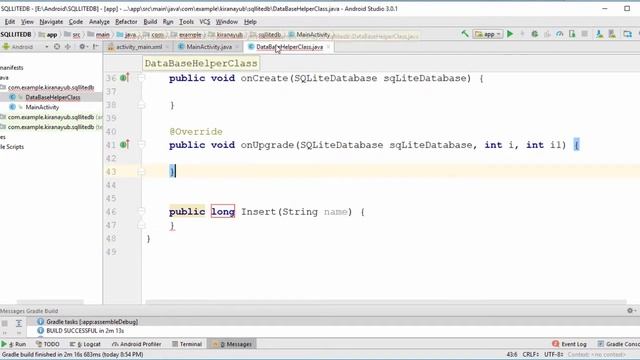The width and height of the screenshot is (640, 360).
Task: Collapse the onUpgrade method fold marker line 41
Action: click(x=141, y=144)
